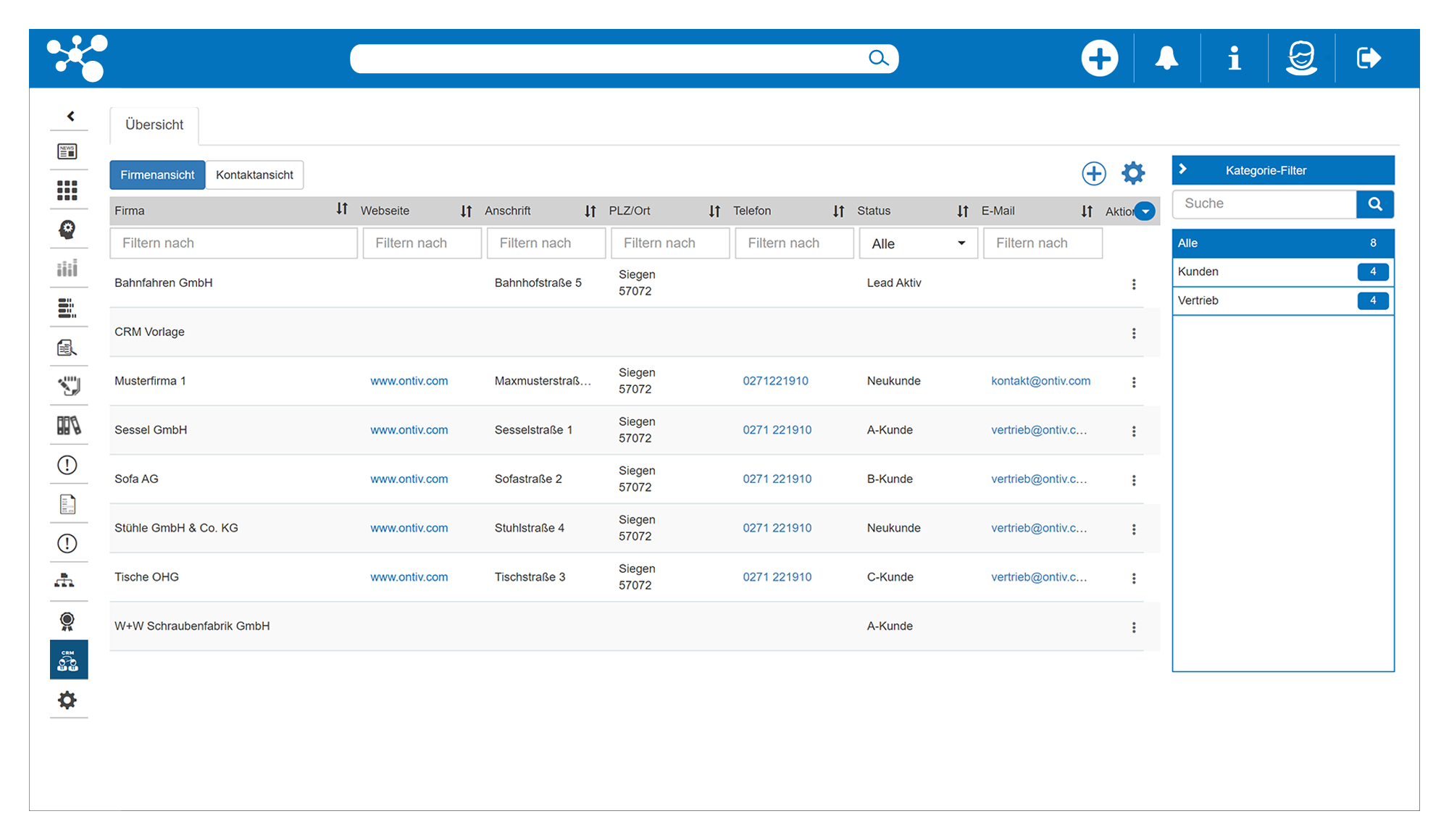Open actions menu for Sessel GmbH row
Viewport: 1449px width, 840px height.
(x=1134, y=432)
